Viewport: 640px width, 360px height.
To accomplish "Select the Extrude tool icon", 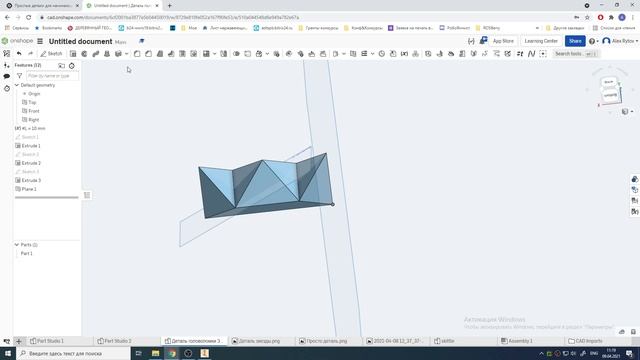I will click(x=73, y=53).
